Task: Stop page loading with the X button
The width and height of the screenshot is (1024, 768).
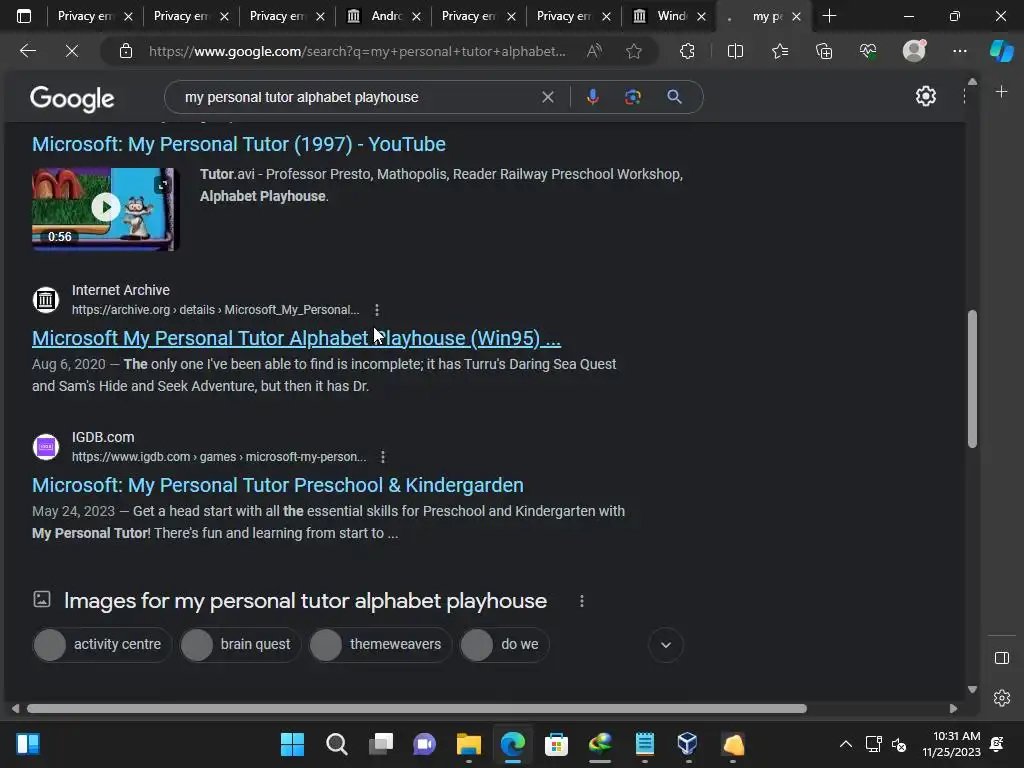Action: pyautogui.click(x=72, y=51)
